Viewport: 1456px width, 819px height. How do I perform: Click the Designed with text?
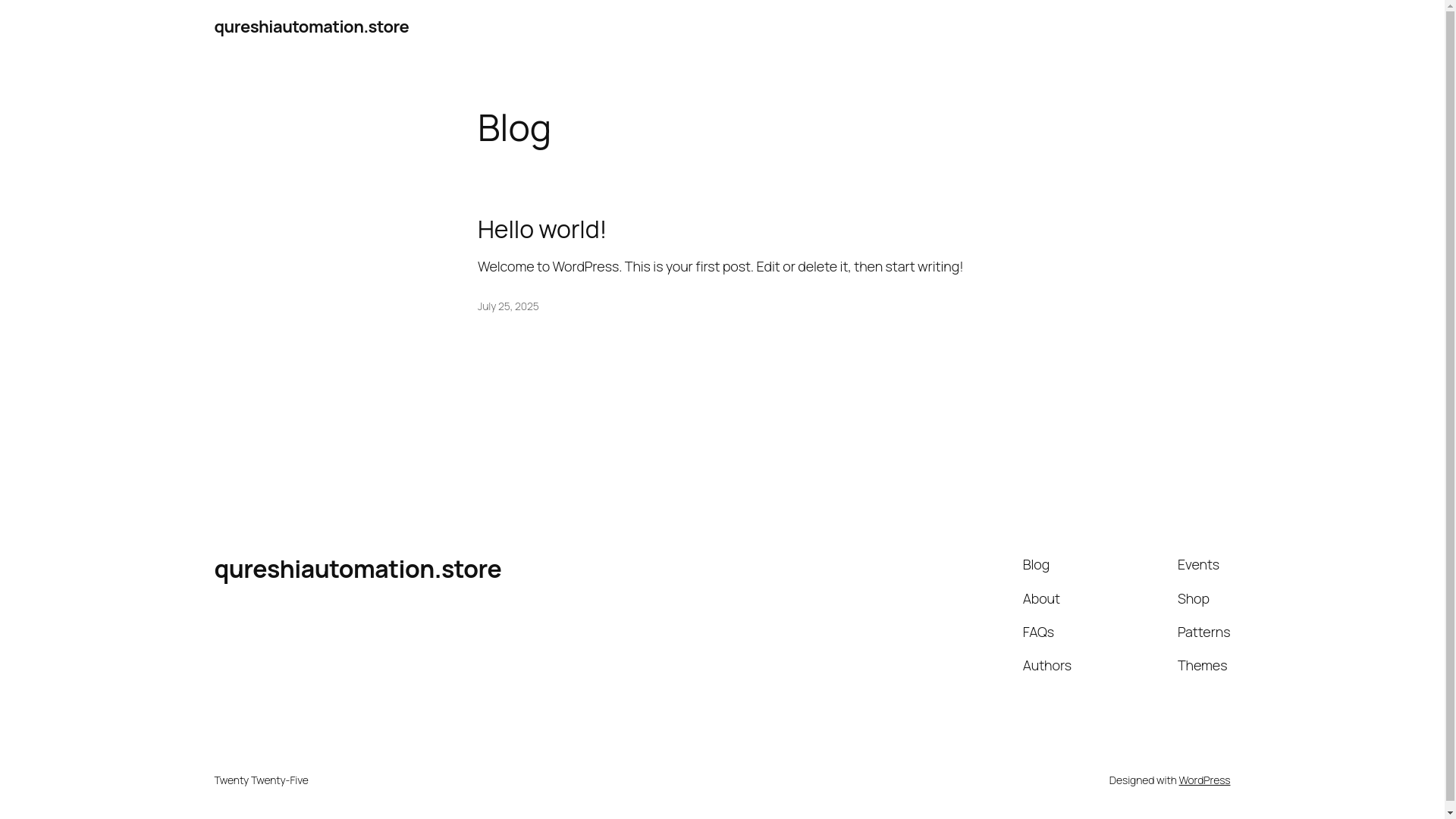pyautogui.click(x=1142, y=780)
